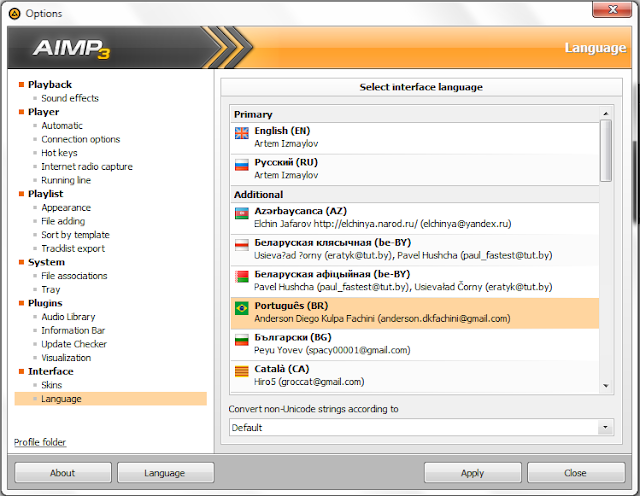This screenshot has width=640, height=496.
Task: Open the Playlist section
Action: click(46, 194)
